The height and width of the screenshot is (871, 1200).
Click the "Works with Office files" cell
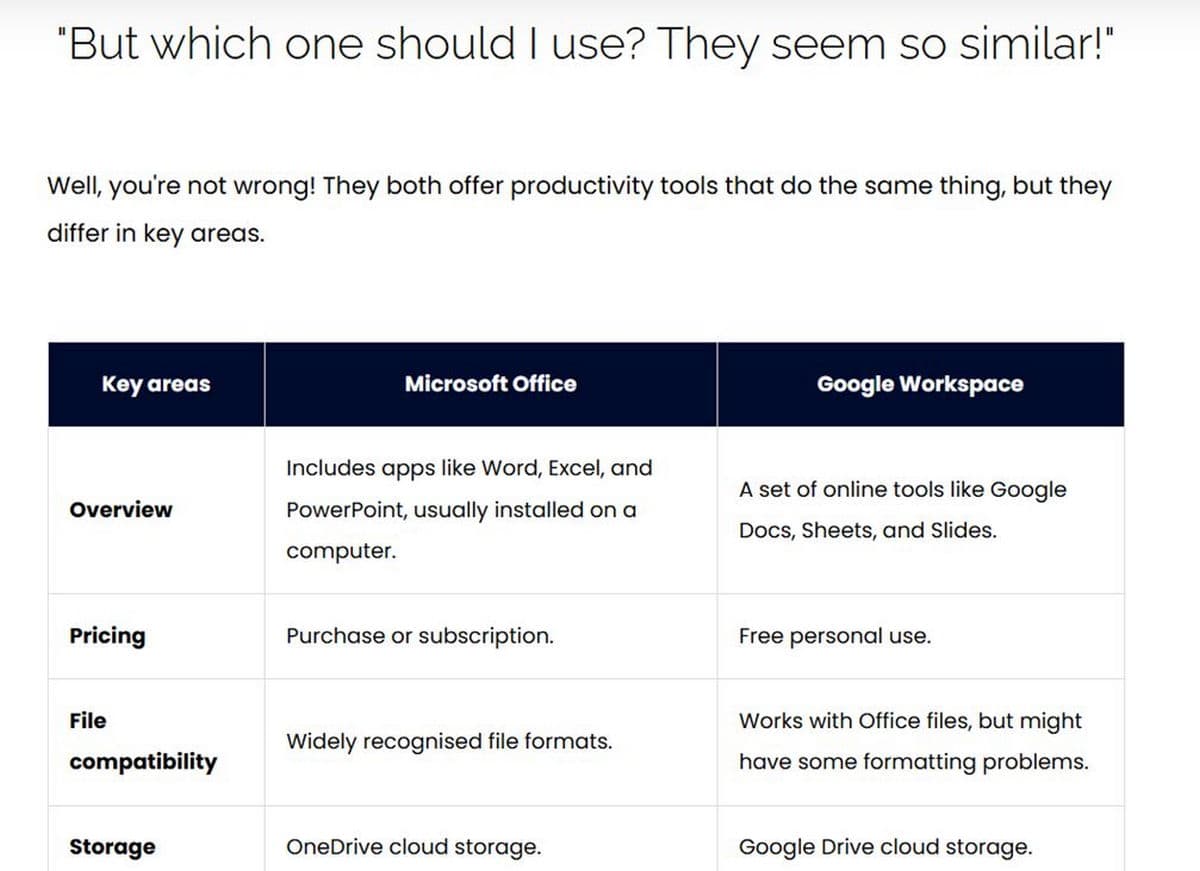(x=910, y=721)
